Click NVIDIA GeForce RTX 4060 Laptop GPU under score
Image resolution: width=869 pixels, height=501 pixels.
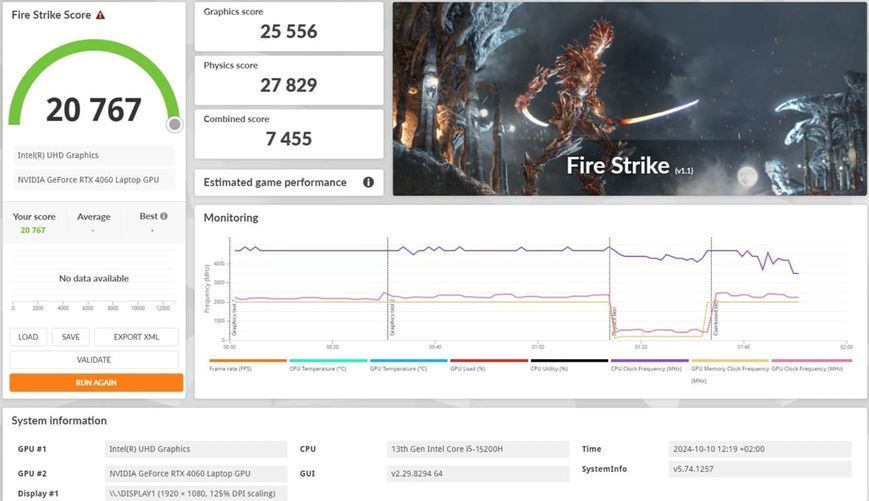94,180
